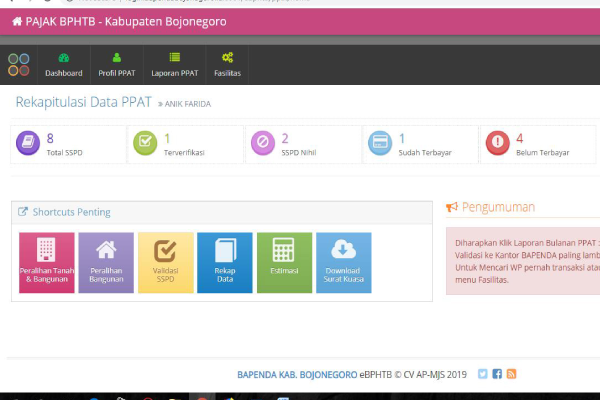Open the Validasi SSPD shortcut

pos(166,263)
